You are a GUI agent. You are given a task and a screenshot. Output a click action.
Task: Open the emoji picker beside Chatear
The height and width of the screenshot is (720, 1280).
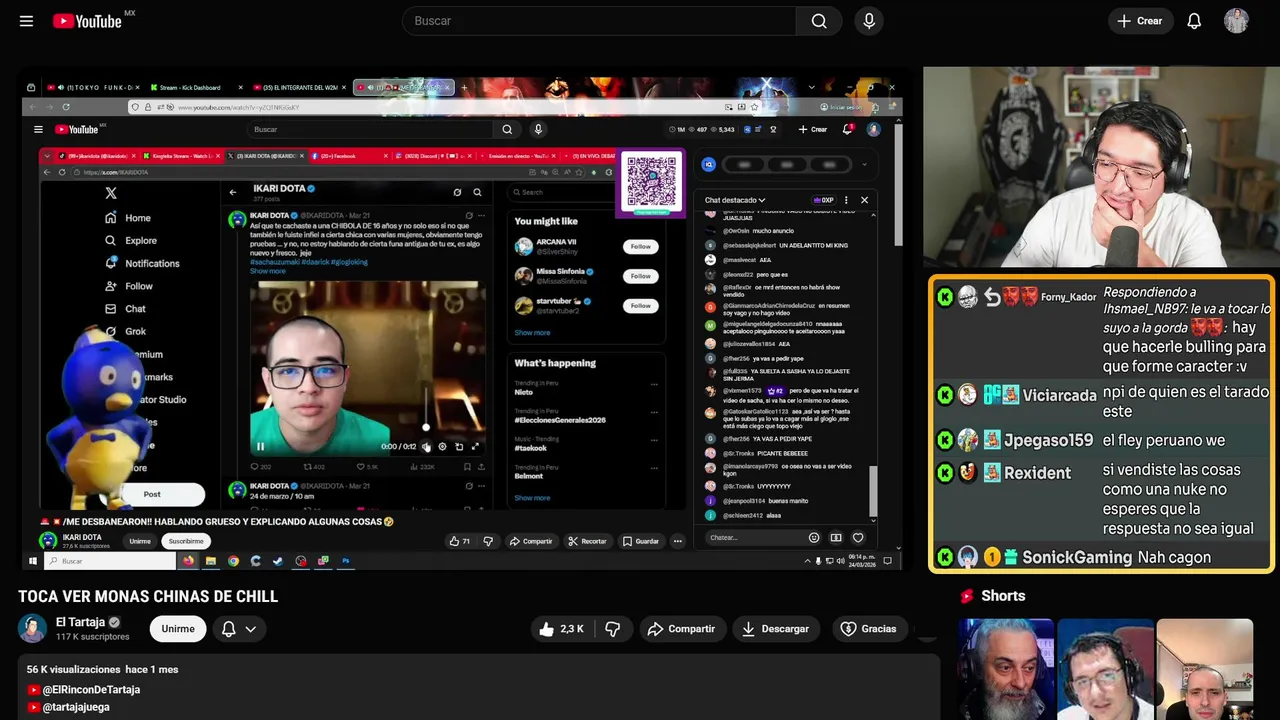pos(814,538)
